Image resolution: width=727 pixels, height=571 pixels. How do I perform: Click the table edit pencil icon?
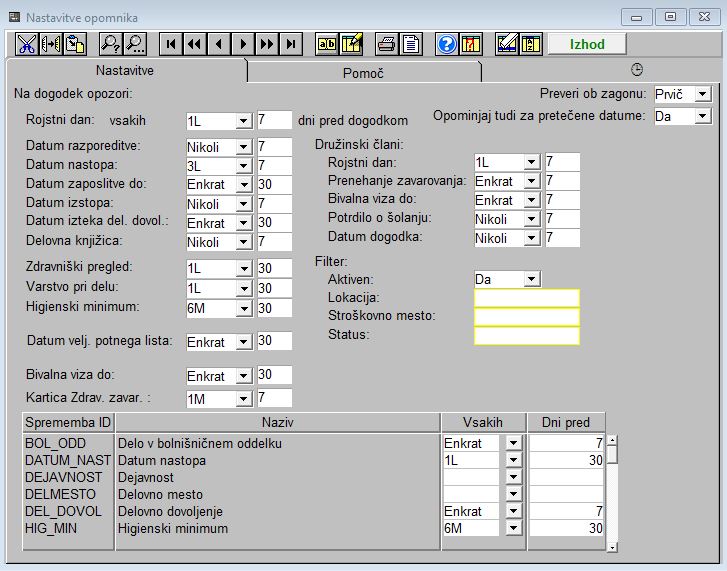click(351, 44)
